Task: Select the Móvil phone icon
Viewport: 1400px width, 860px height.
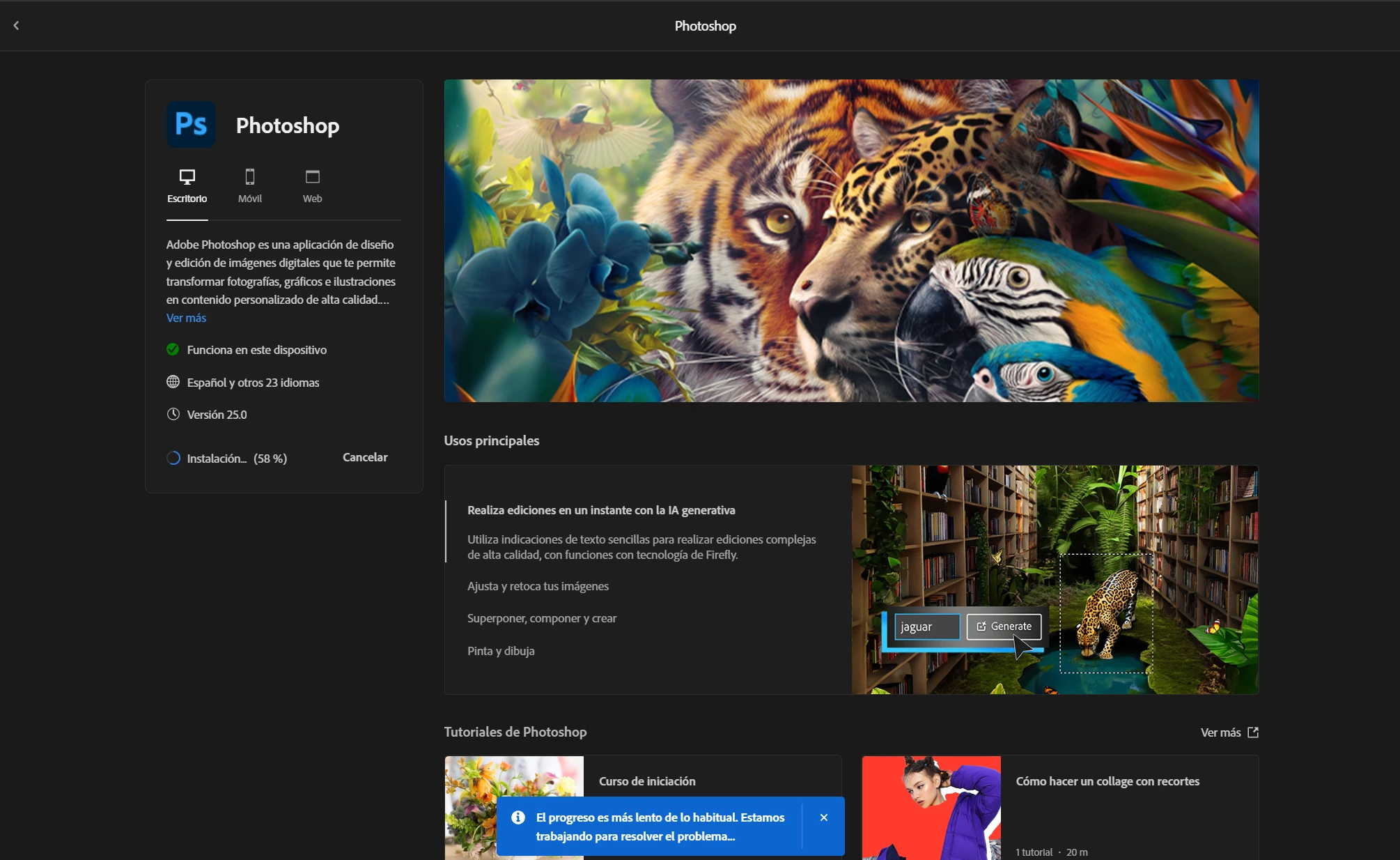Action: pos(250,177)
